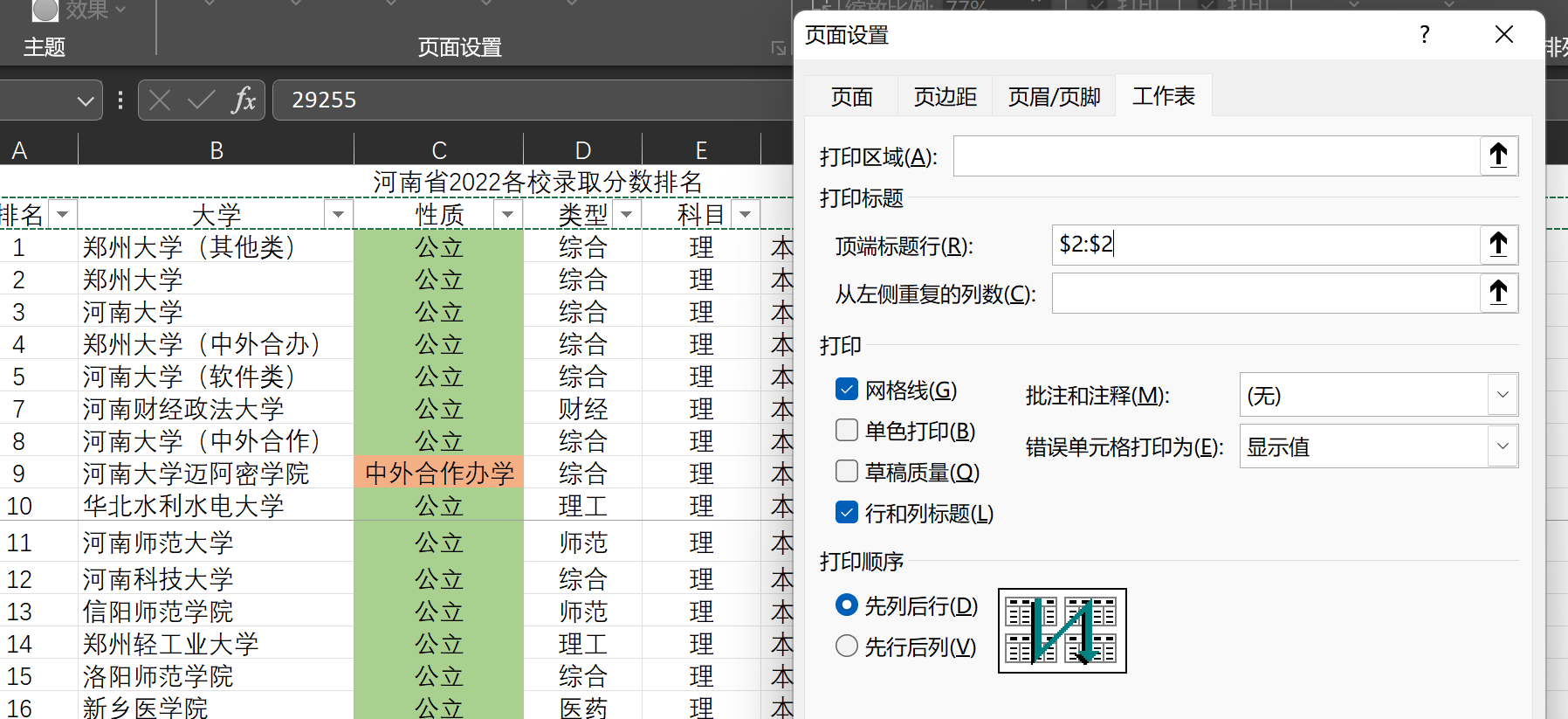Click the cell 河南科技大学
The image size is (1568, 719).
[x=217, y=578]
